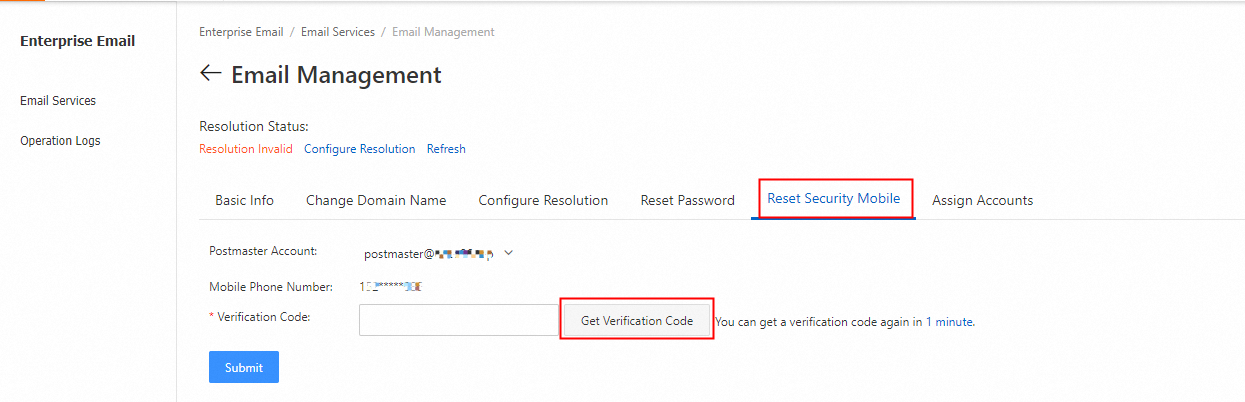The height and width of the screenshot is (402, 1245).
Task: Switch to the Reset Password tab
Action: [687, 200]
